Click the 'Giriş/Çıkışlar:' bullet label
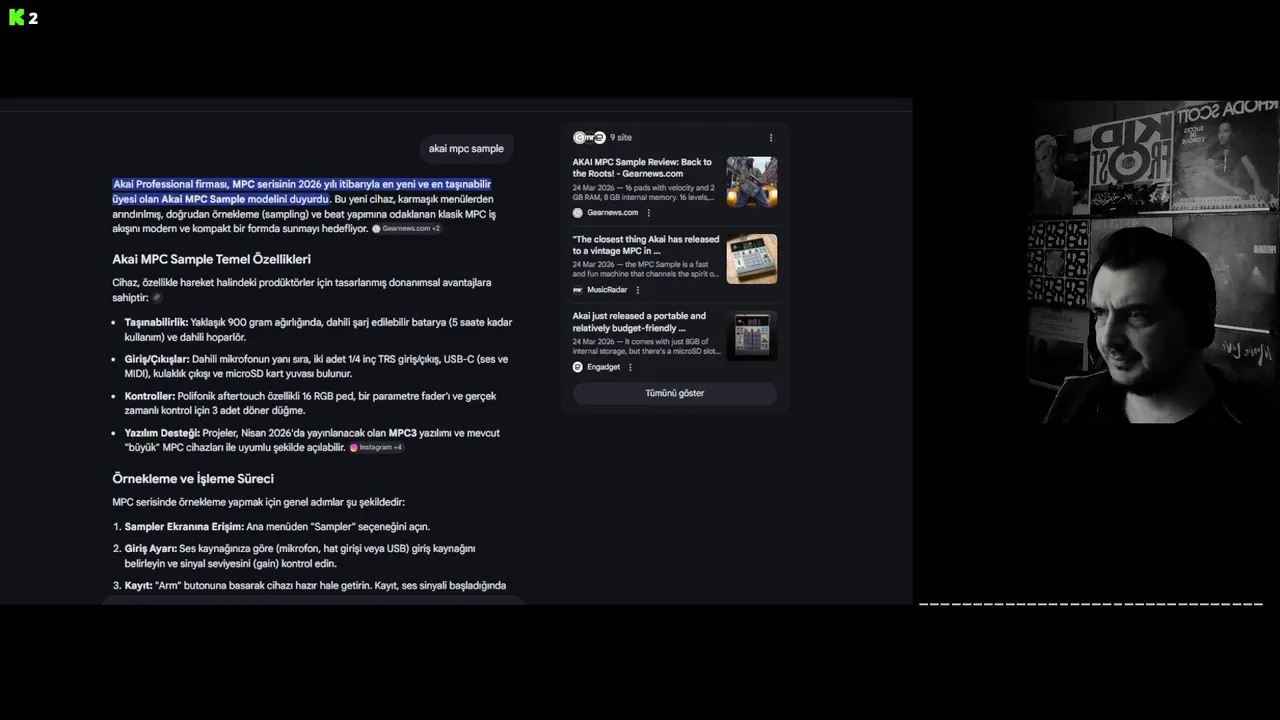The height and width of the screenshot is (720, 1280). (x=157, y=359)
